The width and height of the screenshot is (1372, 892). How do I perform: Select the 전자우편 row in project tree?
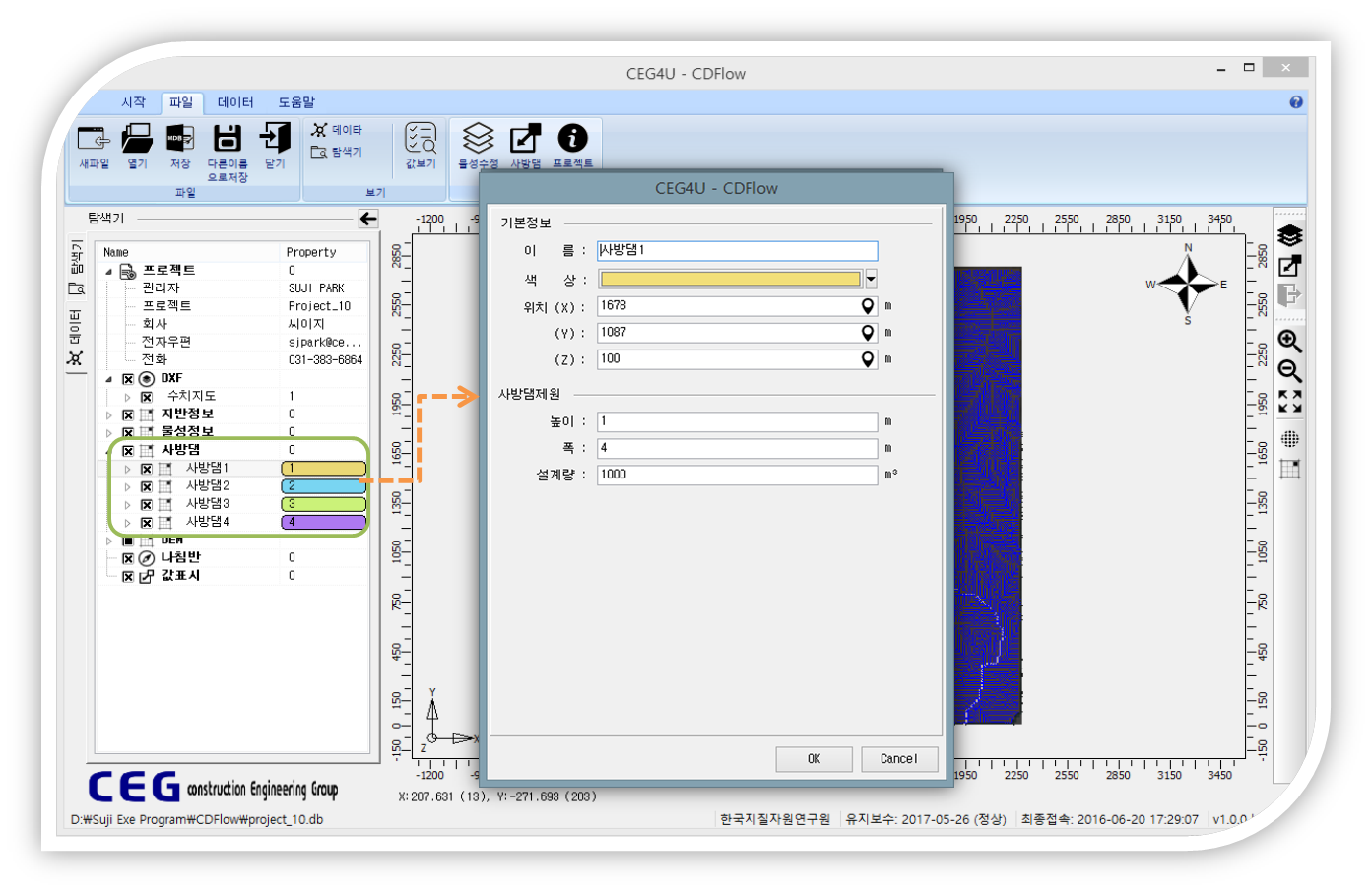[x=232, y=343]
